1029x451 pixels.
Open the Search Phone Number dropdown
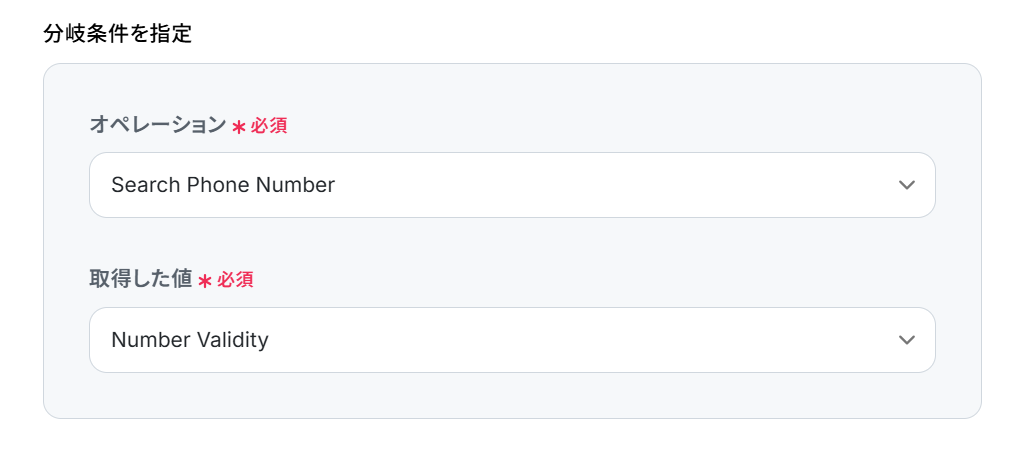[512, 185]
